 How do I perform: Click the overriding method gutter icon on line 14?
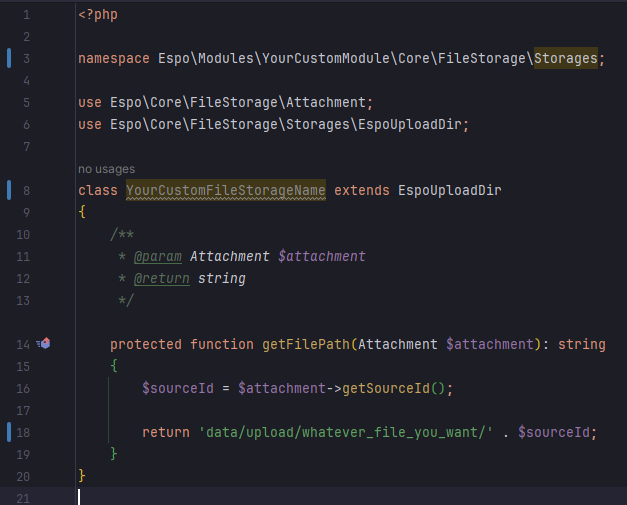[44, 343]
